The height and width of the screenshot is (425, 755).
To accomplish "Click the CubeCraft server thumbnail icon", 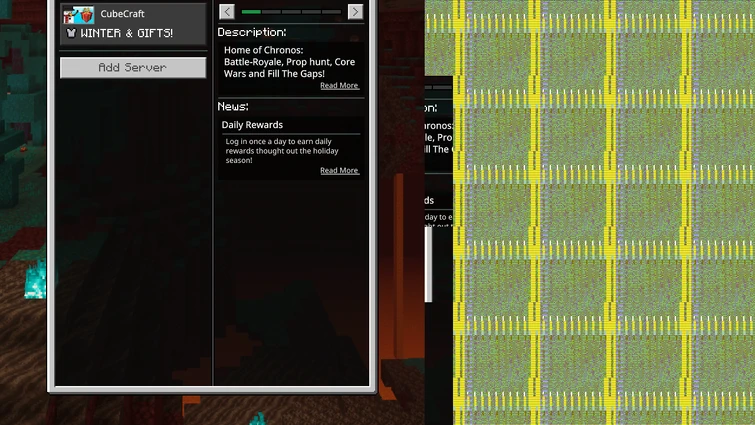I will point(78,15).
